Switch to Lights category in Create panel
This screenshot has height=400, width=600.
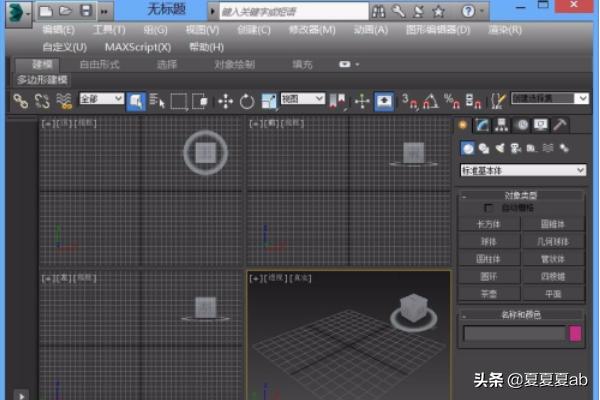coord(500,148)
